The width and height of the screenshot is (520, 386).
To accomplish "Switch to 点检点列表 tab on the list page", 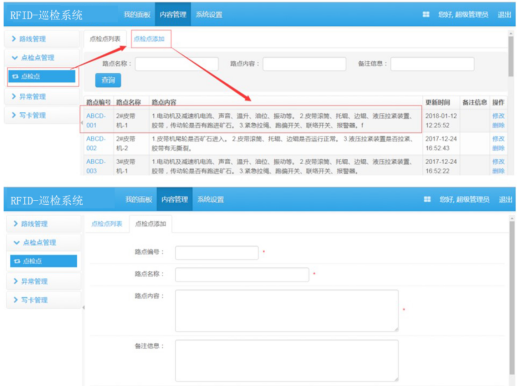I will [105, 39].
